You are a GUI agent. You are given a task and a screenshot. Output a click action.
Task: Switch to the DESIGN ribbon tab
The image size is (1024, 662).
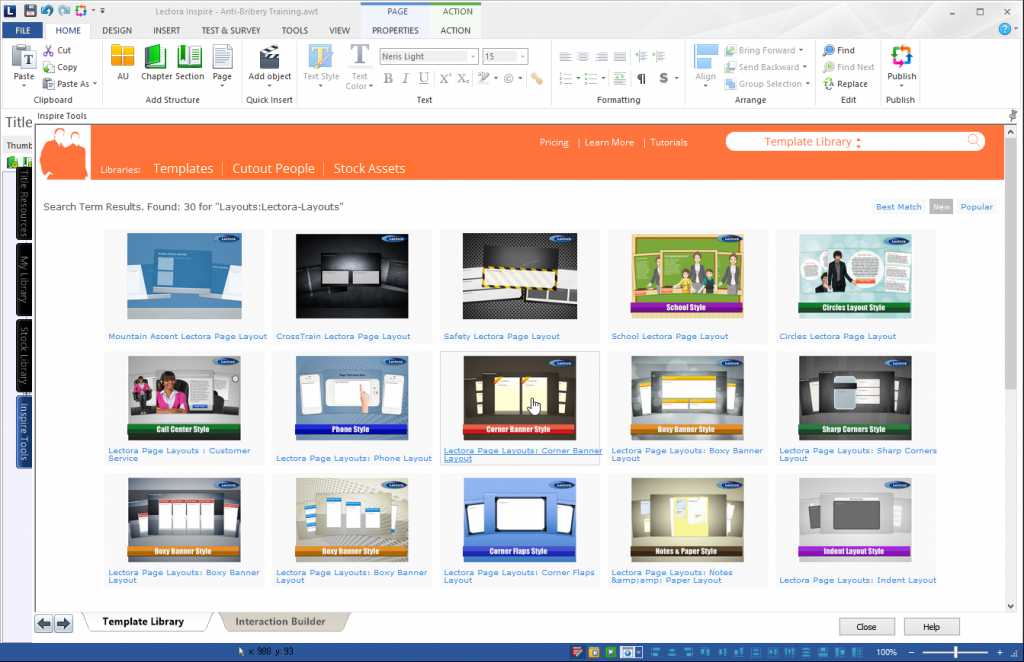coord(117,30)
